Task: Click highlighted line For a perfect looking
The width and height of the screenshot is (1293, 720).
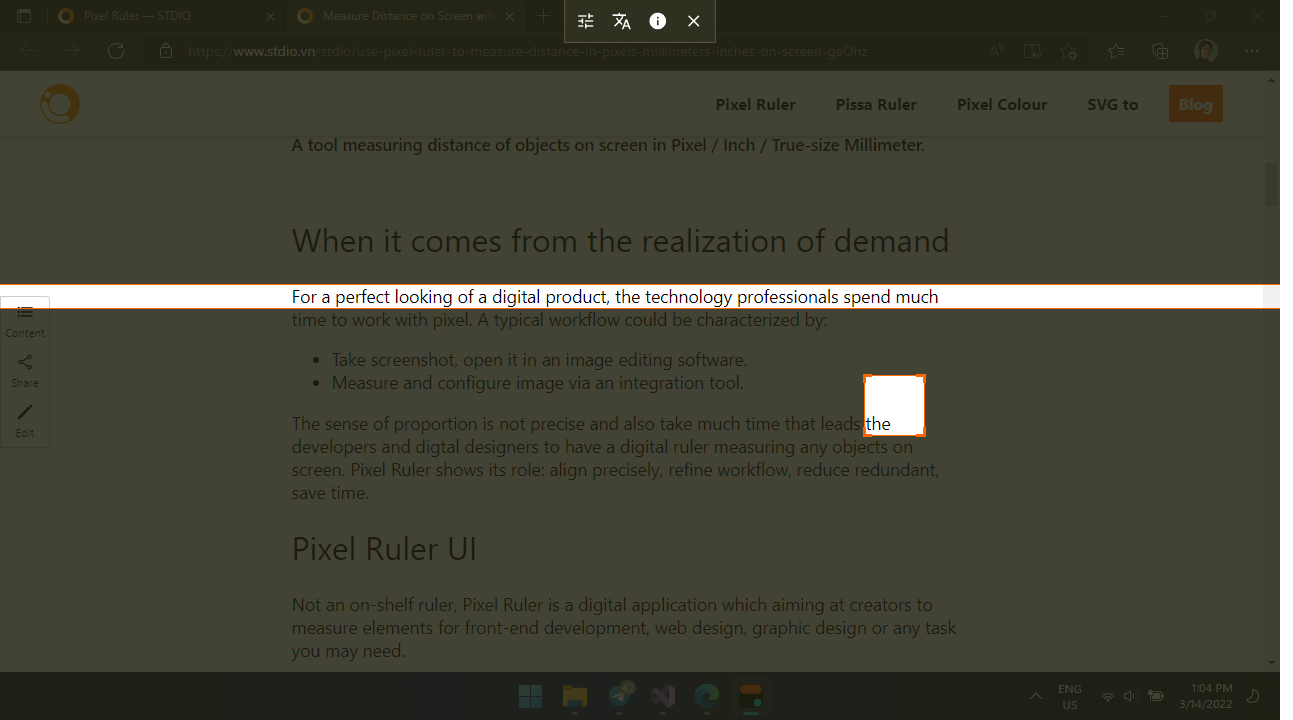Action: (615, 297)
